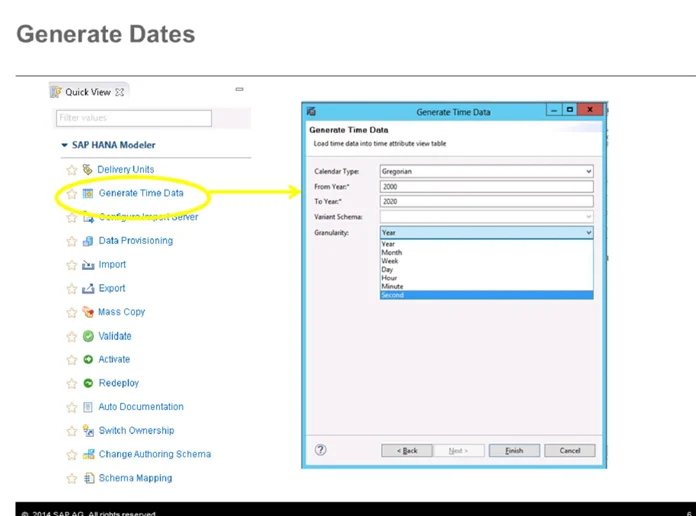Viewport: 696px width, 516px height.
Task: Open the Generate Time Data icon
Action: tap(88, 193)
